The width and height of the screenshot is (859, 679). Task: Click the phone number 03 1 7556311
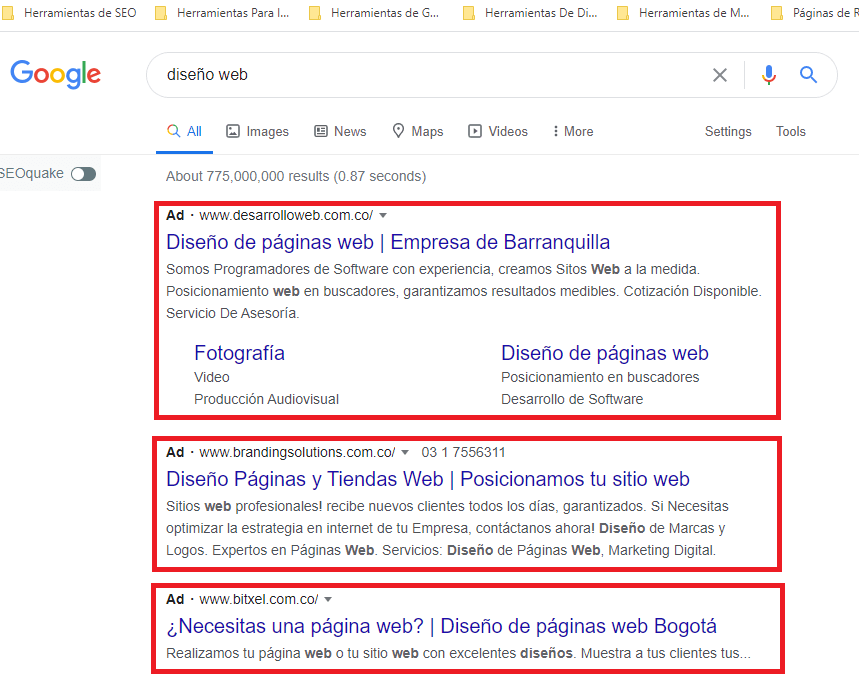pos(463,452)
